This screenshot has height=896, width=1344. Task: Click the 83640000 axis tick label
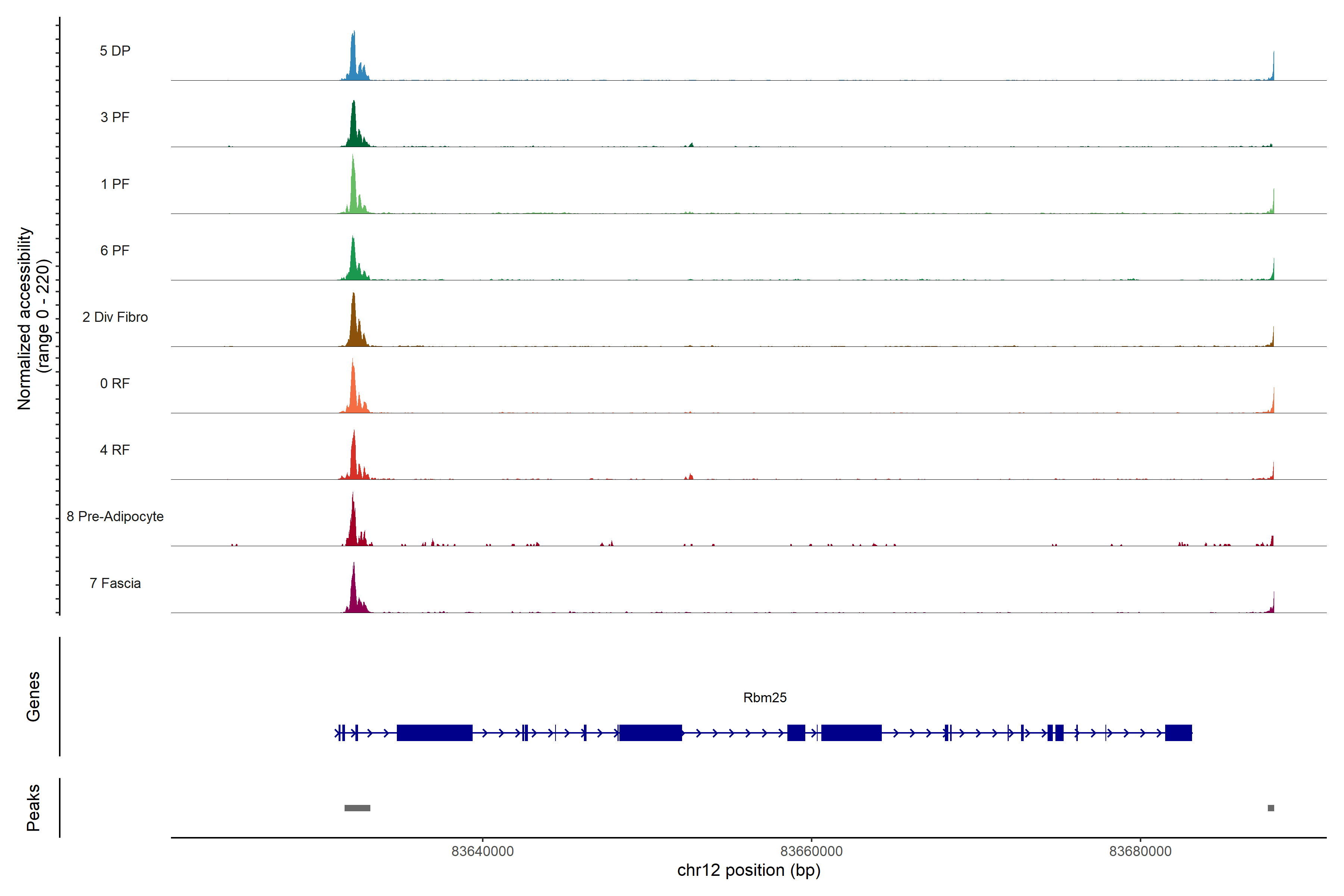[482, 852]
